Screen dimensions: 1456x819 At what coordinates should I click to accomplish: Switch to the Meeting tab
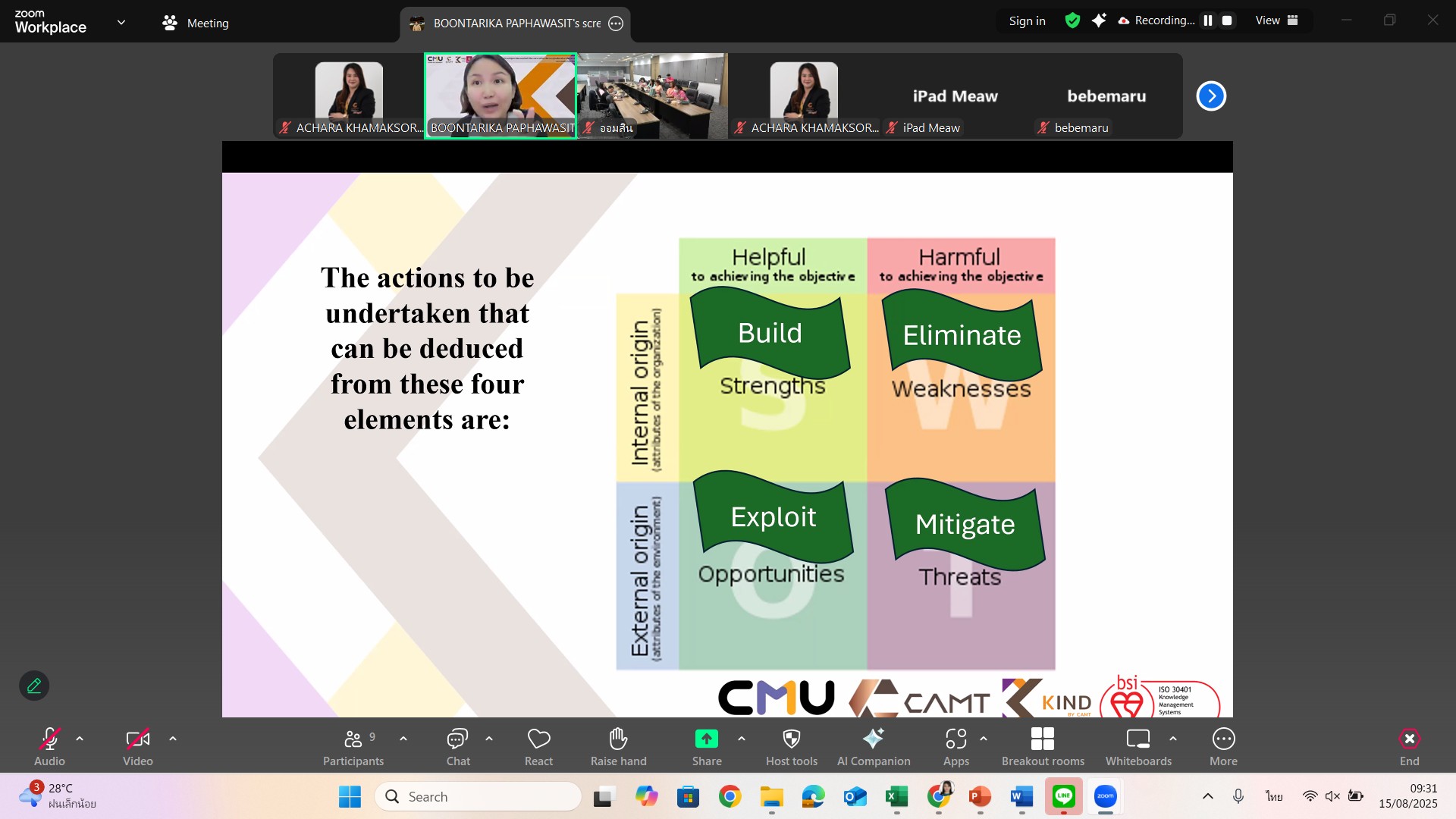(x=196, y=23)
